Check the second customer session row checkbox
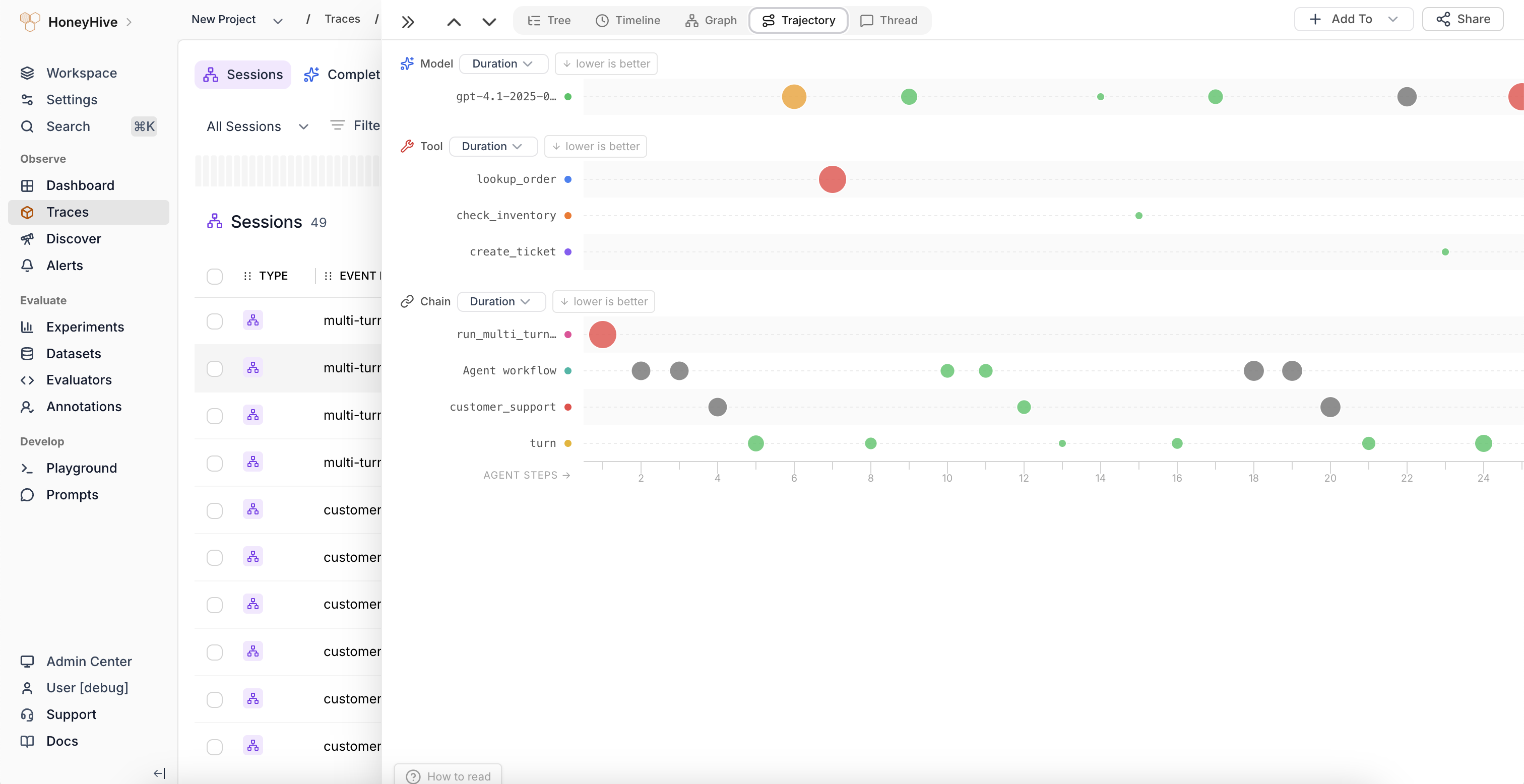1524x784 pixels. pos(215,558)
